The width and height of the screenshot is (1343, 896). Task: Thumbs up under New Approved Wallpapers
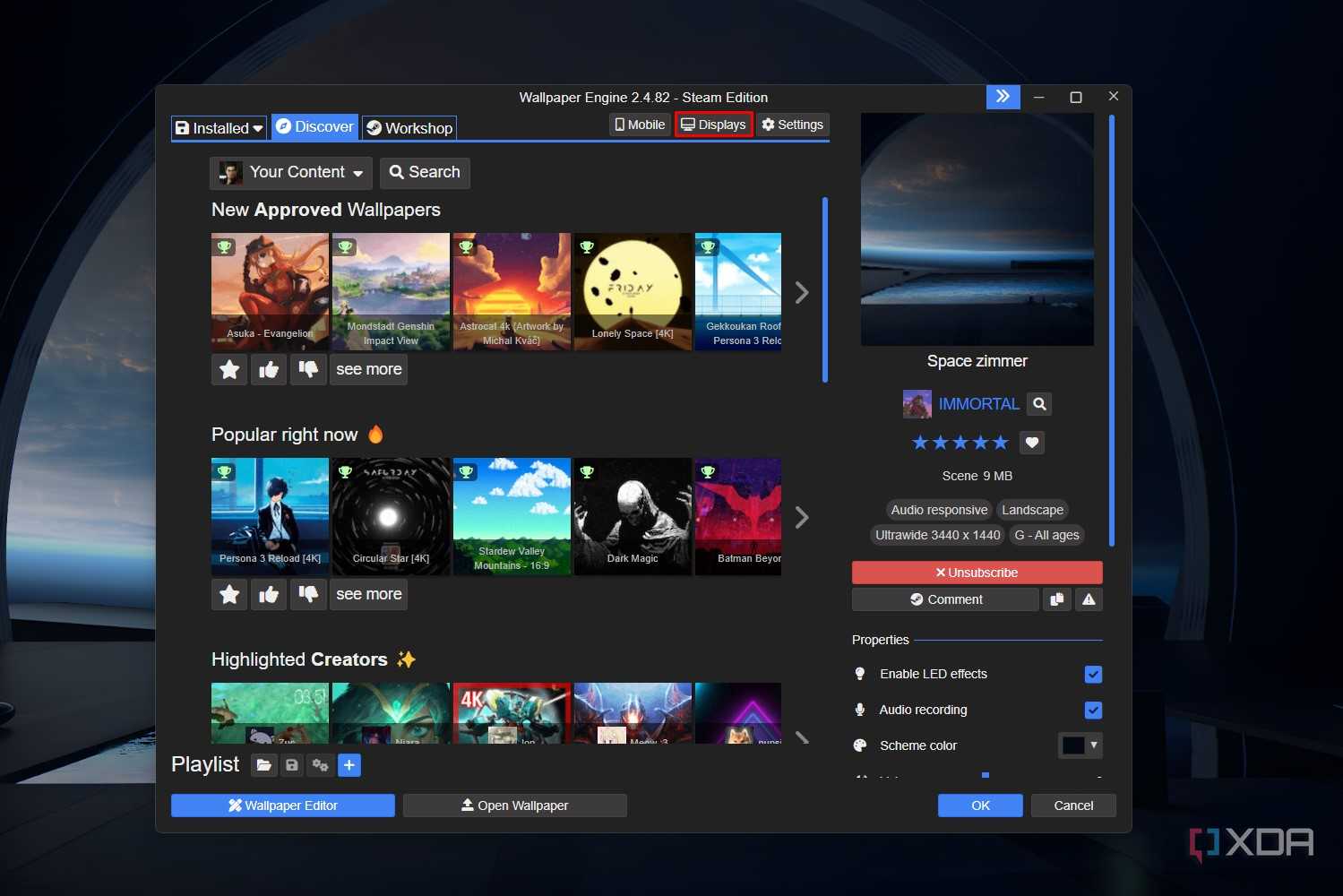coord(269,369)
